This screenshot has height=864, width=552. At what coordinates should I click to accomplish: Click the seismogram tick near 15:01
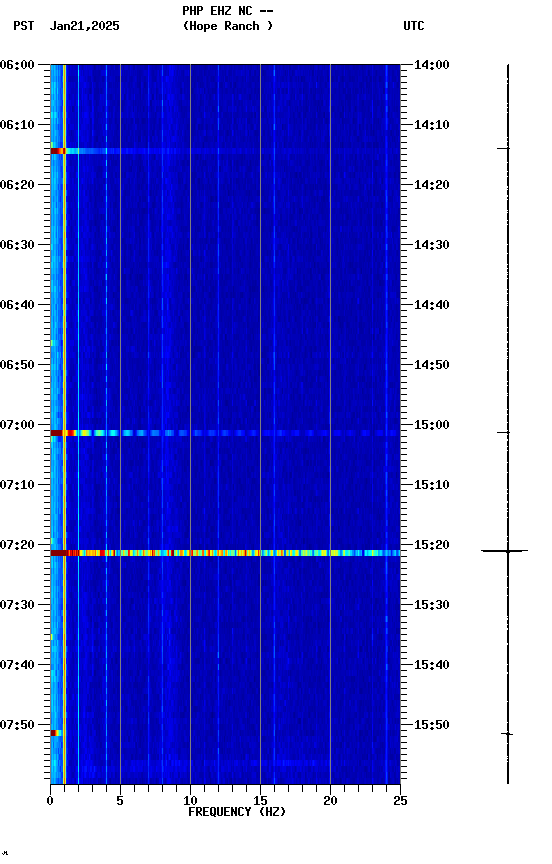pos(504,433)
